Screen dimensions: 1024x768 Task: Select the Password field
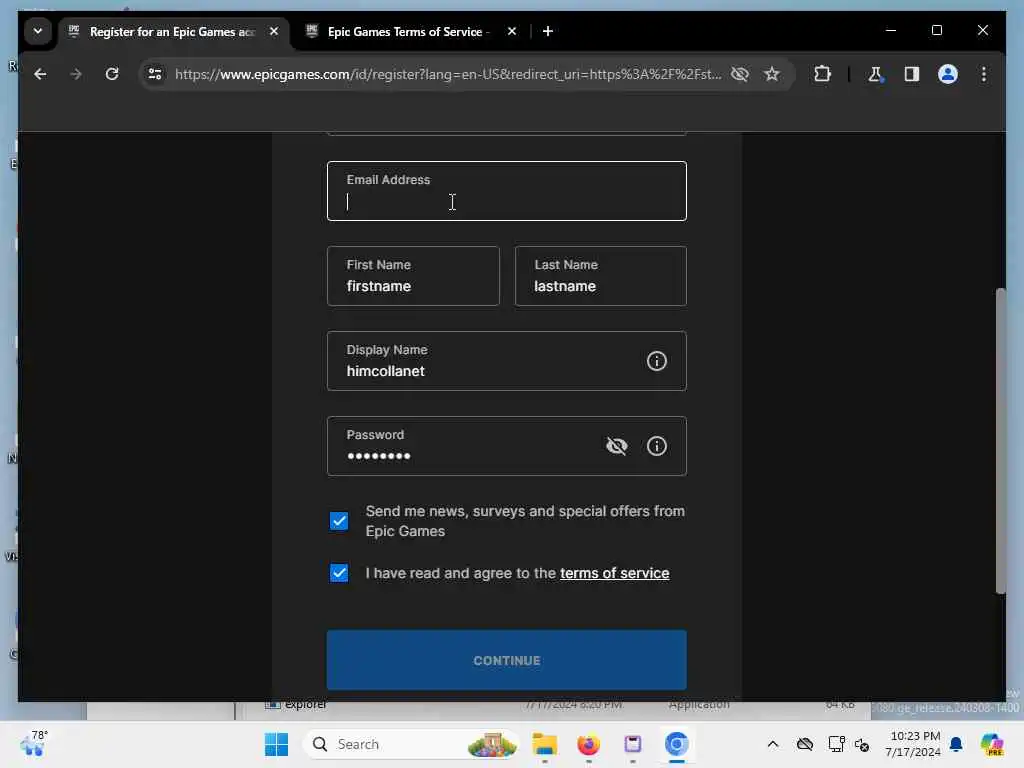pos(507,446)
